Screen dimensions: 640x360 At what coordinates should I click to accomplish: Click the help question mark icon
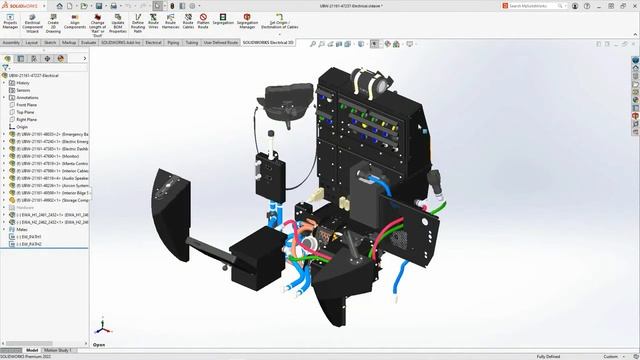587,6
